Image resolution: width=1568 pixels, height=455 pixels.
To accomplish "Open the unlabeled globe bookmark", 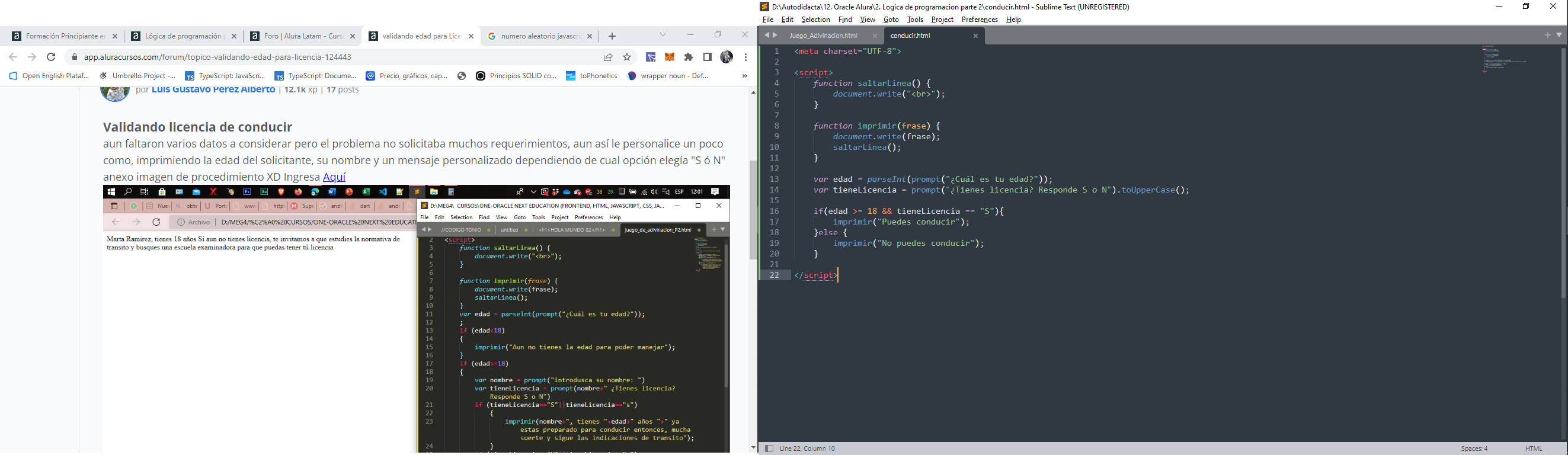I will click(462, 76).
